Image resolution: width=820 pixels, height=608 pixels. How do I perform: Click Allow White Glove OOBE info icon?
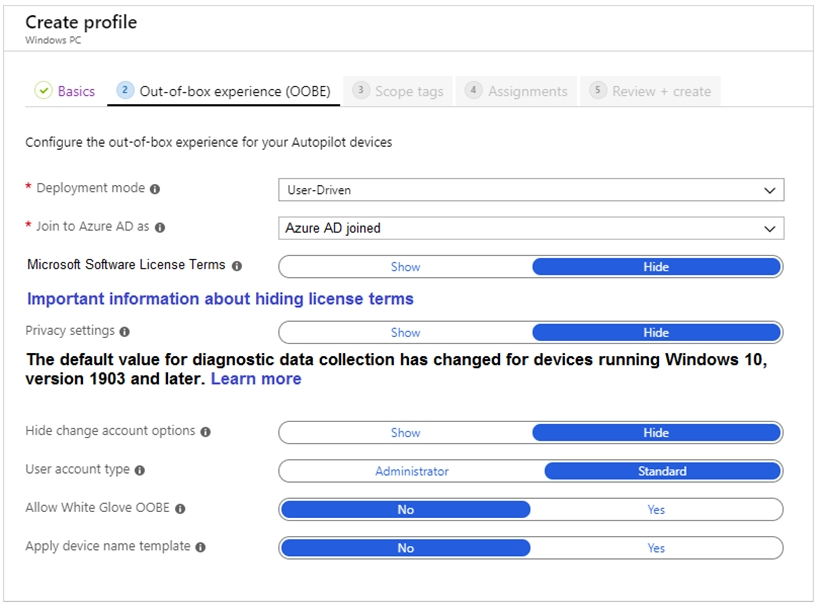click(x=180, y=509)
